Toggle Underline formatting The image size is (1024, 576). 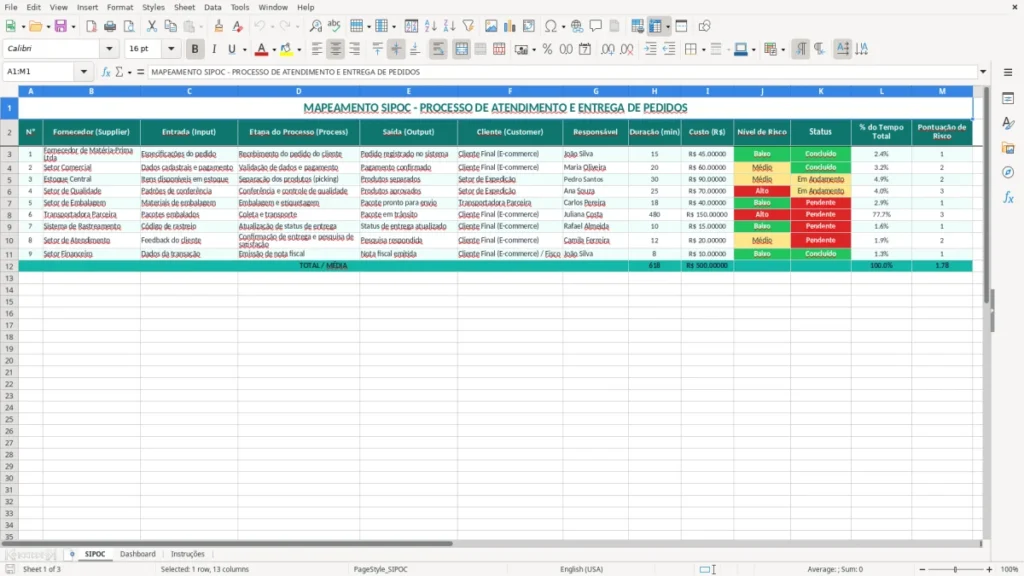(231, 49)
